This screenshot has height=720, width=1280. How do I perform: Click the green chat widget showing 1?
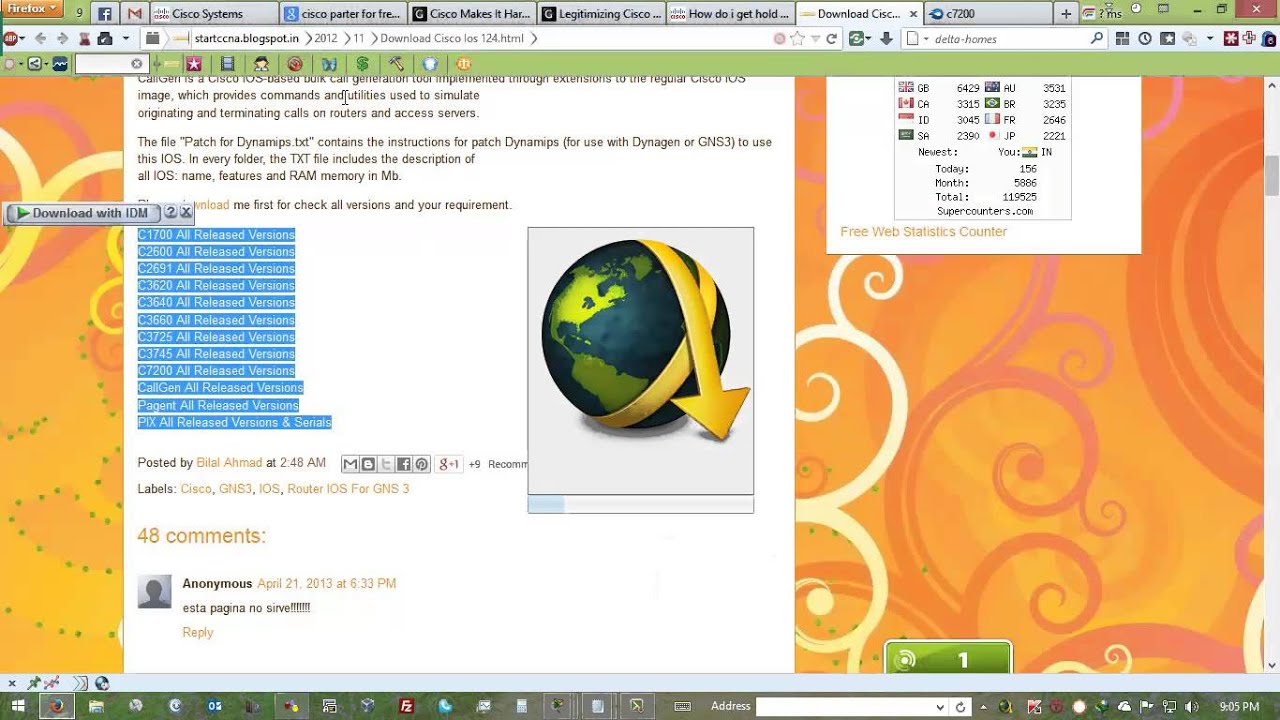(948, 660)
